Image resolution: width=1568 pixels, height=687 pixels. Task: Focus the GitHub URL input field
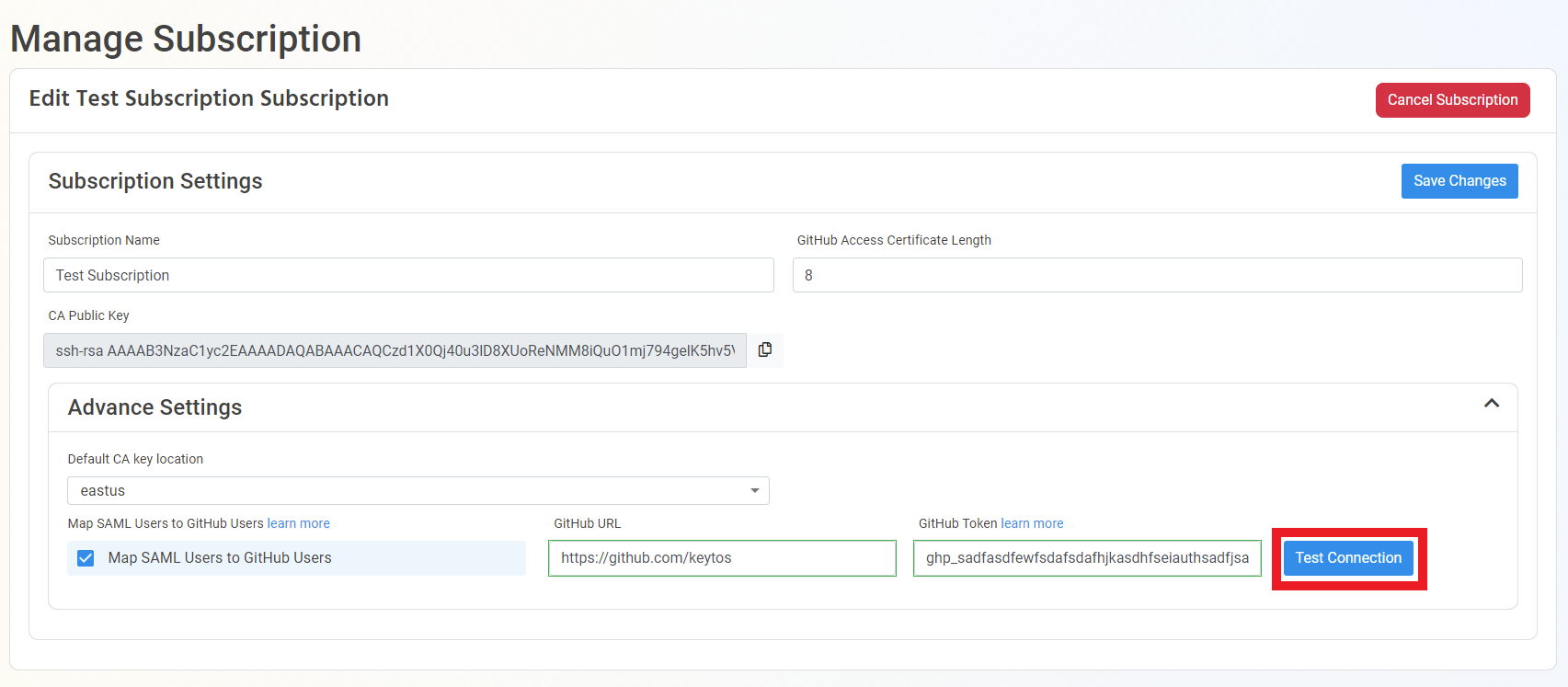pyautogui.click(x=722, y=558)
